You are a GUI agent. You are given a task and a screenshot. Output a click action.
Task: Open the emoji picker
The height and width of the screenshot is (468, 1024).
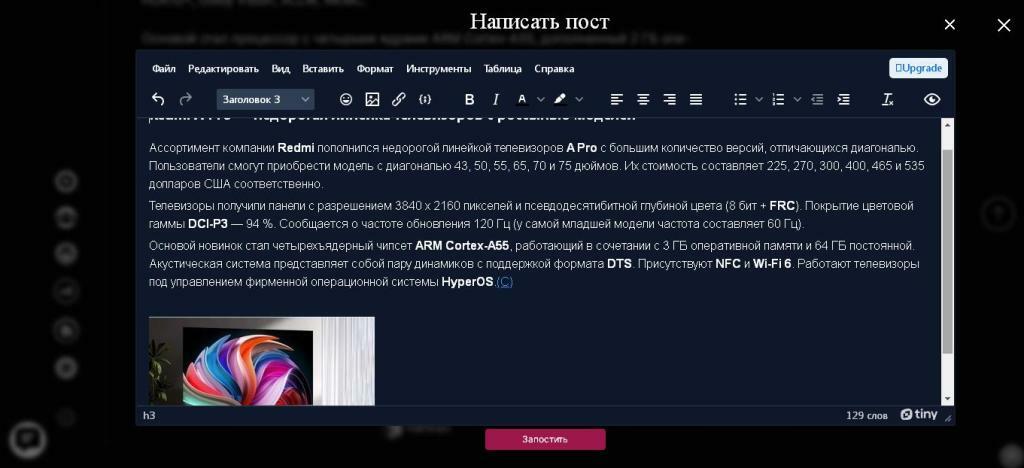point(346,99)
